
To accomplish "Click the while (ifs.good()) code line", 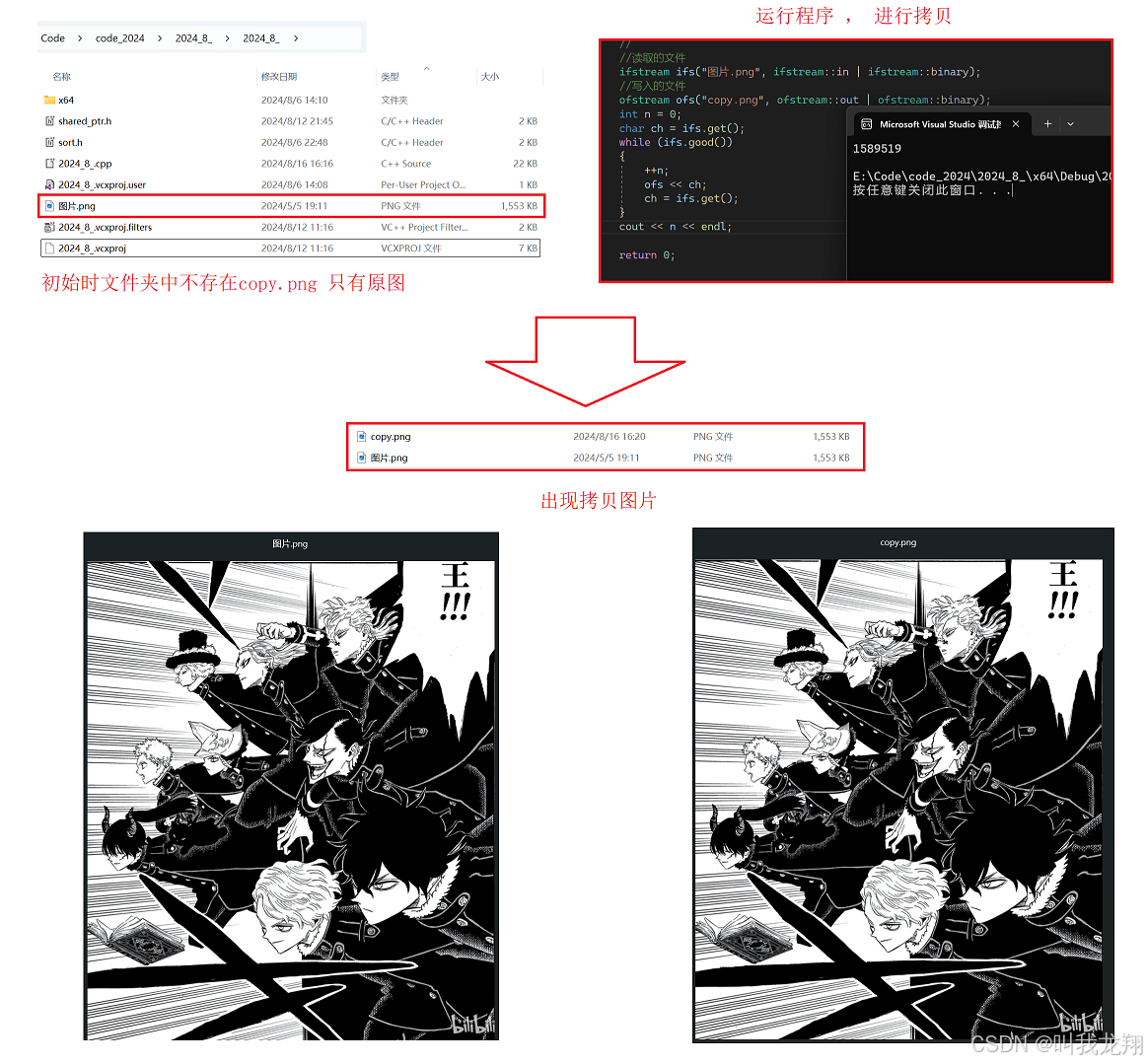I will coord(676,143).
